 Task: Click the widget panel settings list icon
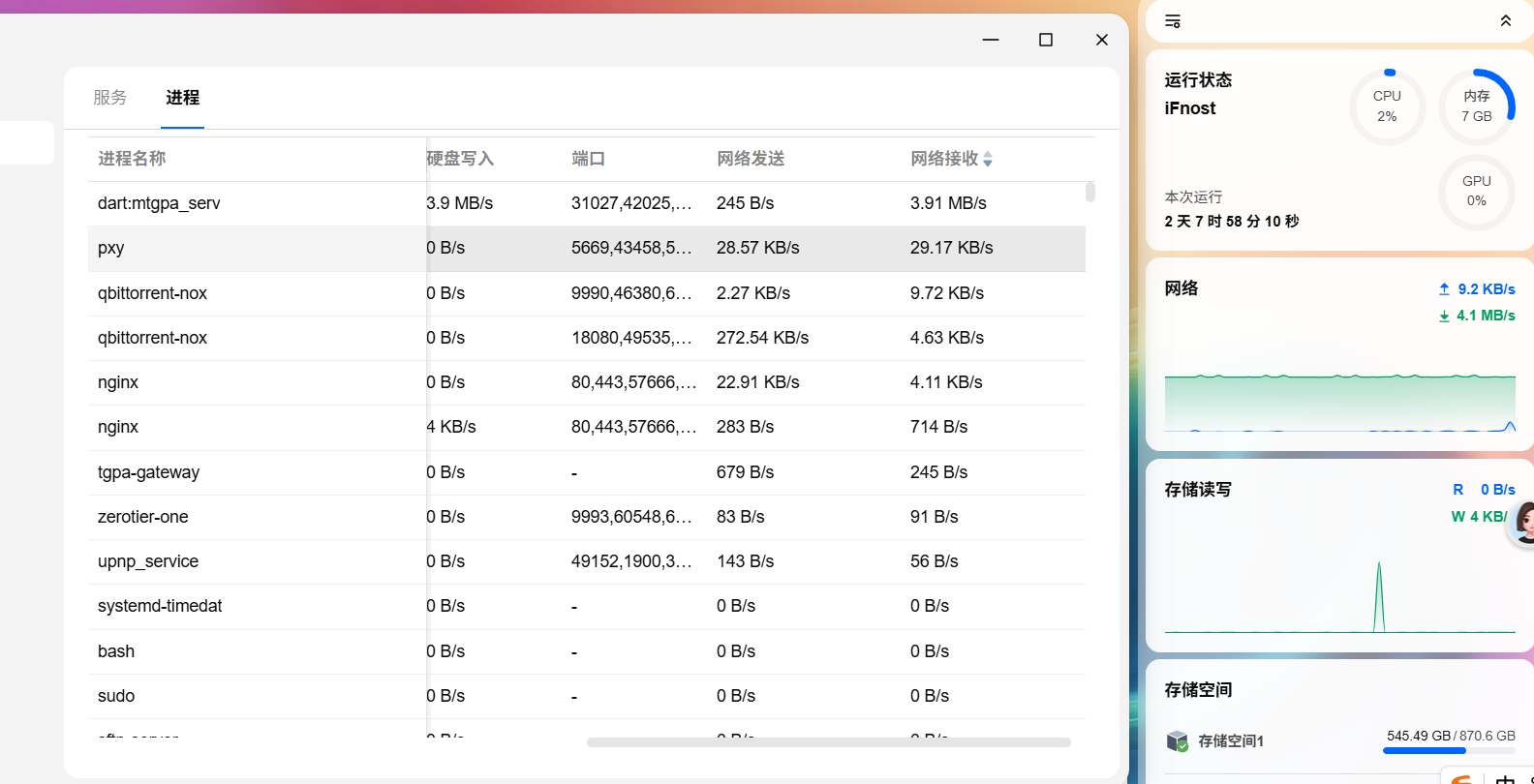point(1172,21)
